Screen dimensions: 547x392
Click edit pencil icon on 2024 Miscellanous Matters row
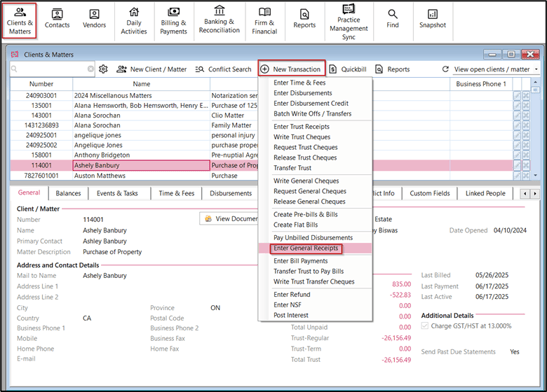(517, 96)
